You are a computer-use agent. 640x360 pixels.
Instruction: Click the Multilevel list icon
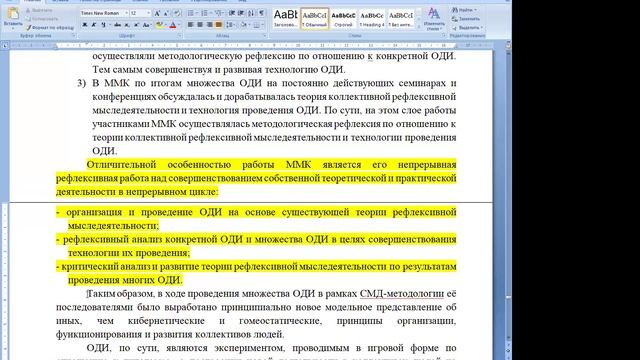(x=219, y=13)
